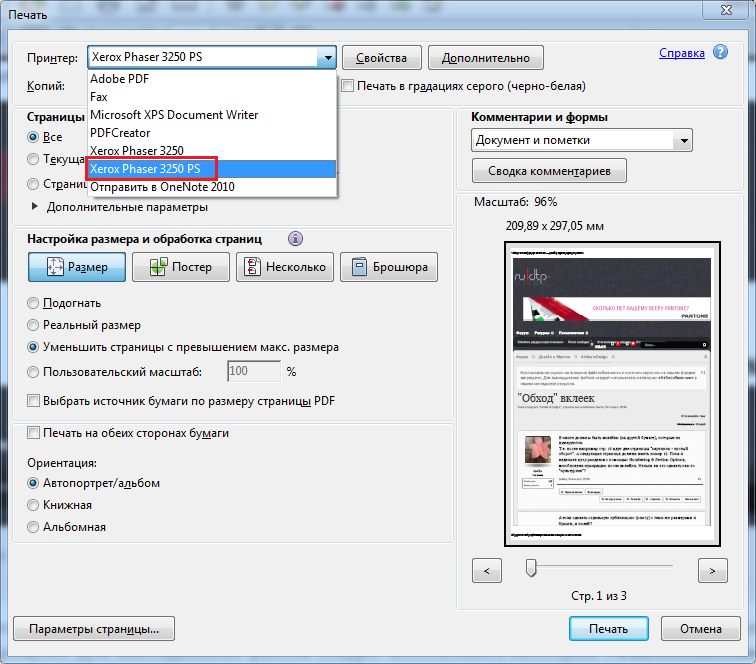The image size is (756, 664).
Task: Click the document preview thumbnail
Action: (612, 394)
